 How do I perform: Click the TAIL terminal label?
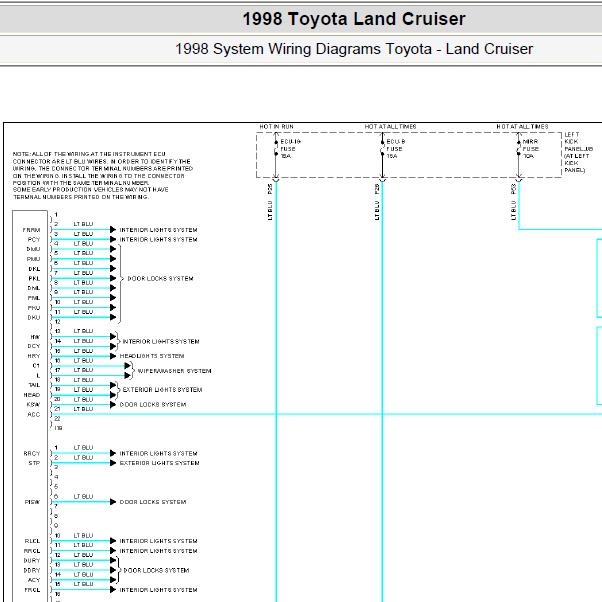(34, 385)
